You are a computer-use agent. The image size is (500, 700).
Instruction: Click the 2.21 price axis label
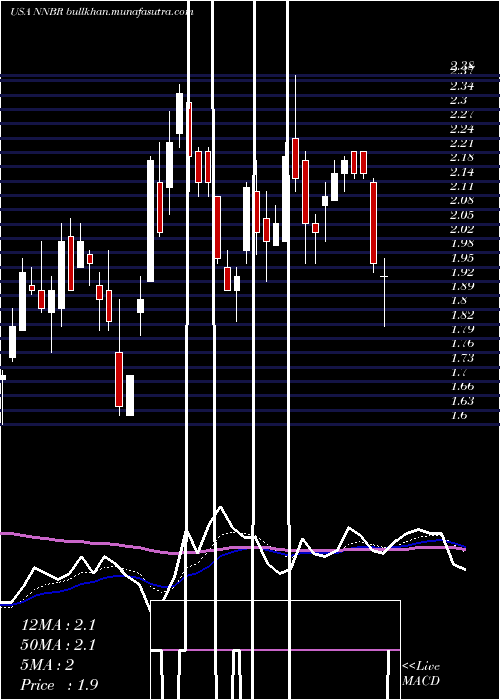click(462, 143)
